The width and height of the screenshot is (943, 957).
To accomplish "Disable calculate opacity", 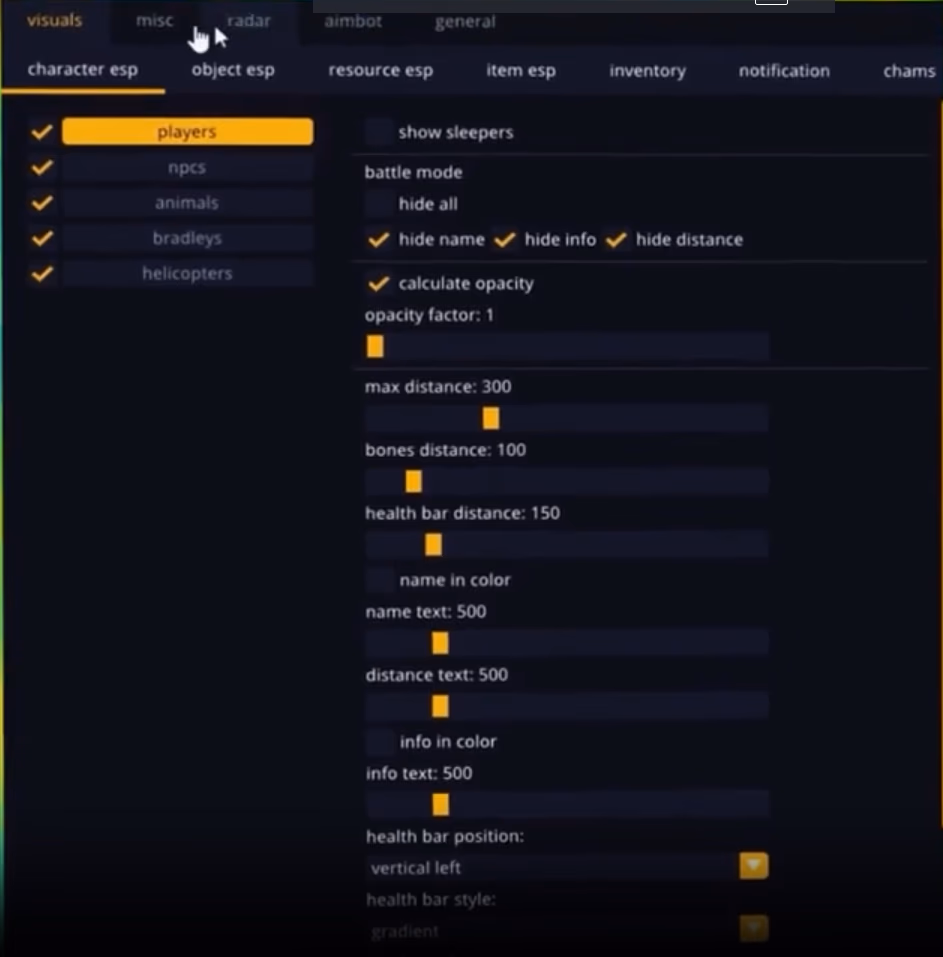I will (x=378, y=283).
